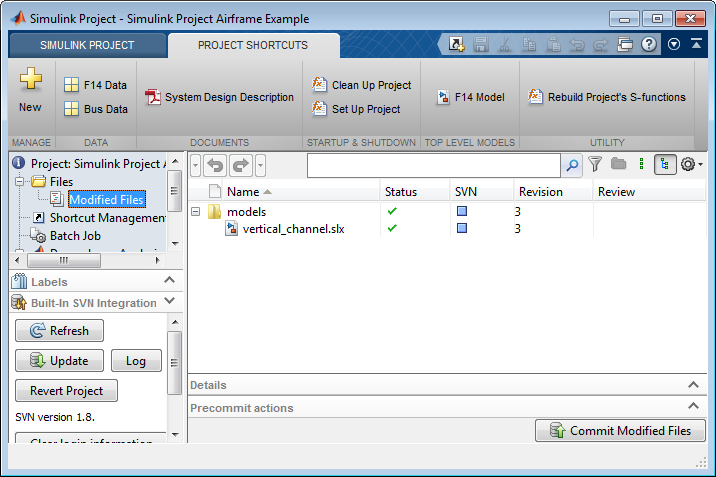The image size is (716, 477).
Task: Expand the Details section
Action: tap(694, 385)
